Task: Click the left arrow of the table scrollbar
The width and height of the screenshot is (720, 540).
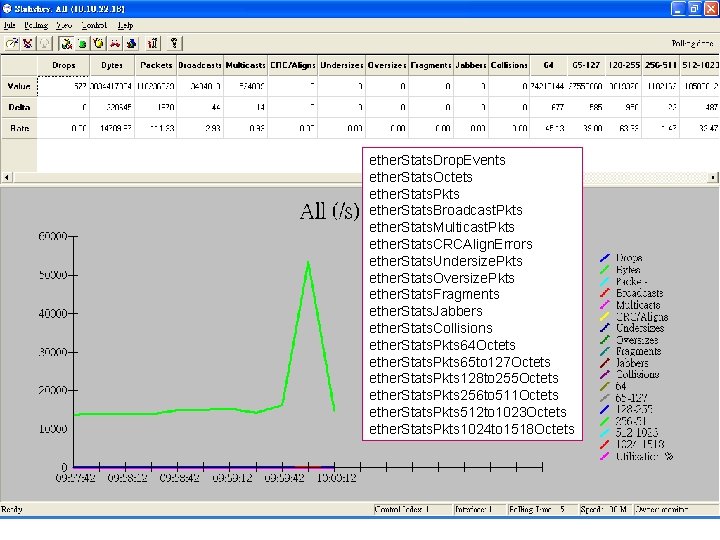Action: point(6,177)
